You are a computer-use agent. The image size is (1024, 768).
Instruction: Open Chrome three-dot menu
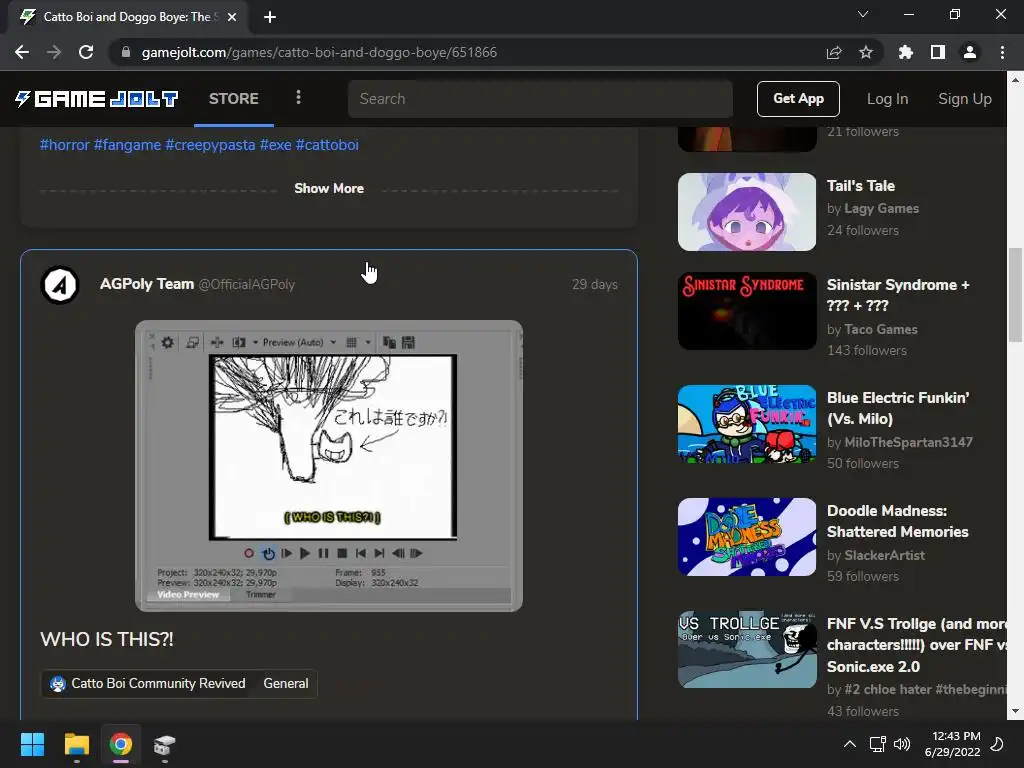click(x=1002, y=52)
